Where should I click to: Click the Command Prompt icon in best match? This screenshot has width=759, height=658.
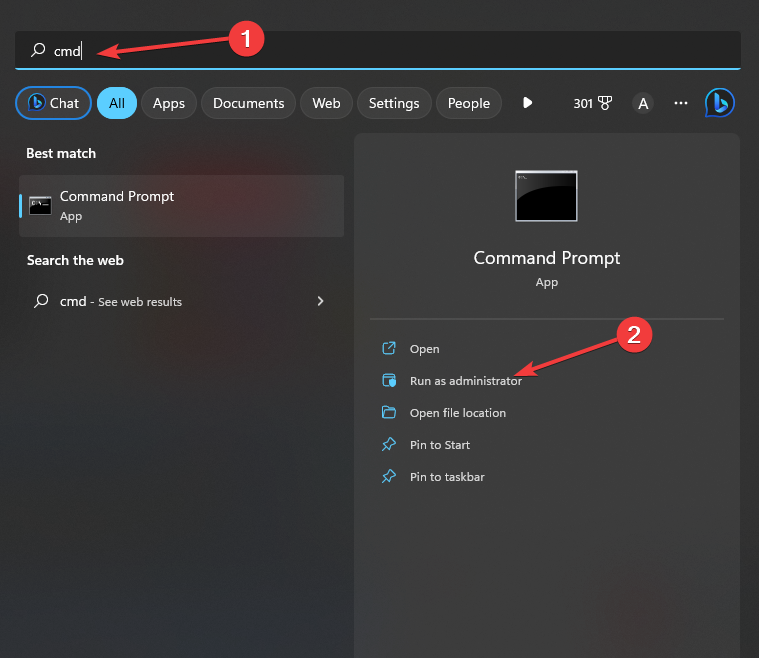tap(40, 206)
